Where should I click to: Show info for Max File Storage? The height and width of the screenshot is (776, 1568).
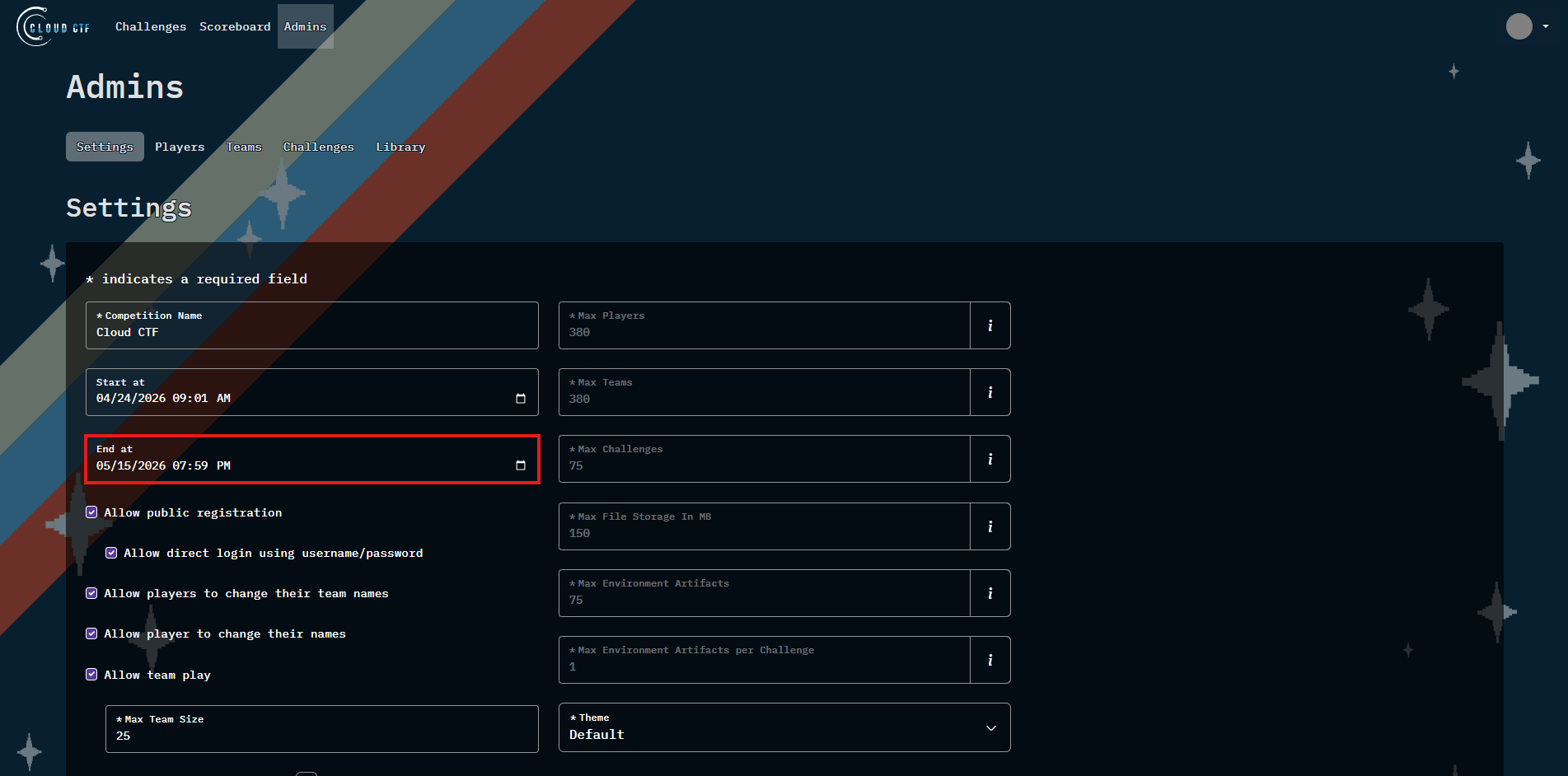click(x=990, y=526)
